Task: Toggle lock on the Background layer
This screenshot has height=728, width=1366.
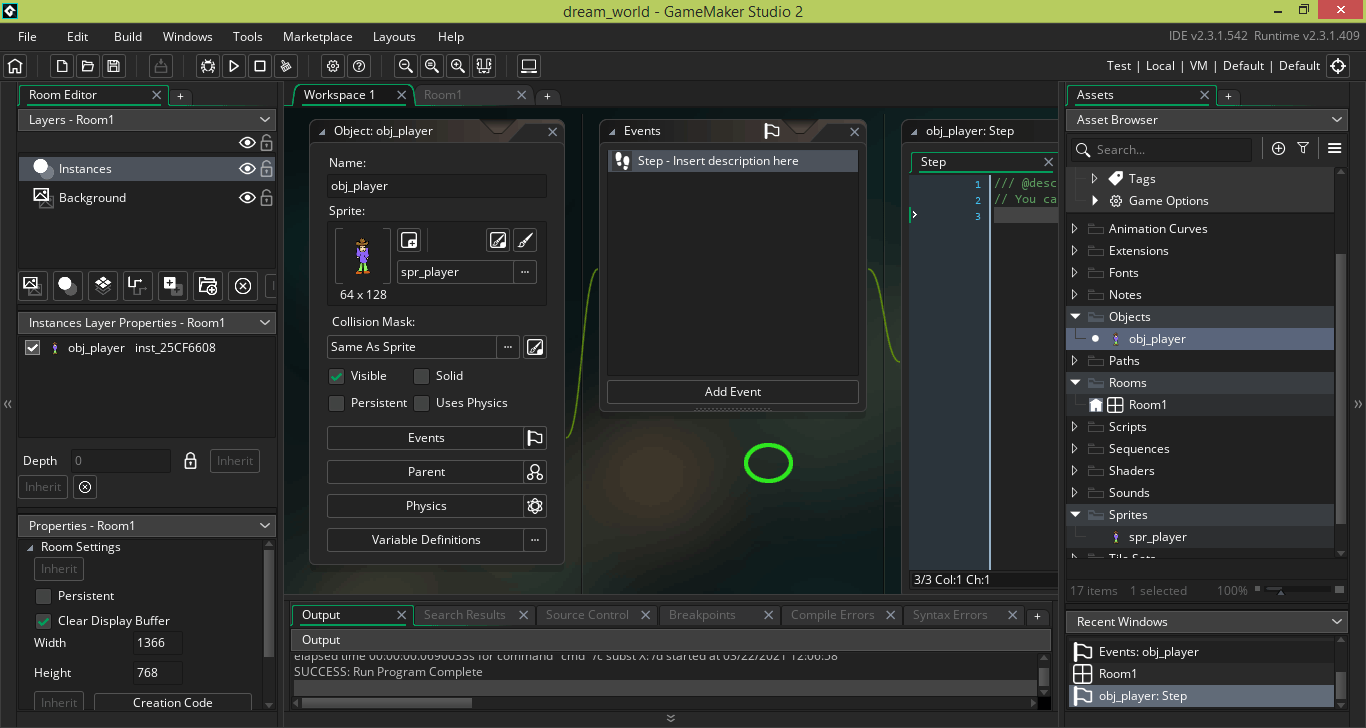Action: [x=267, y=198]
